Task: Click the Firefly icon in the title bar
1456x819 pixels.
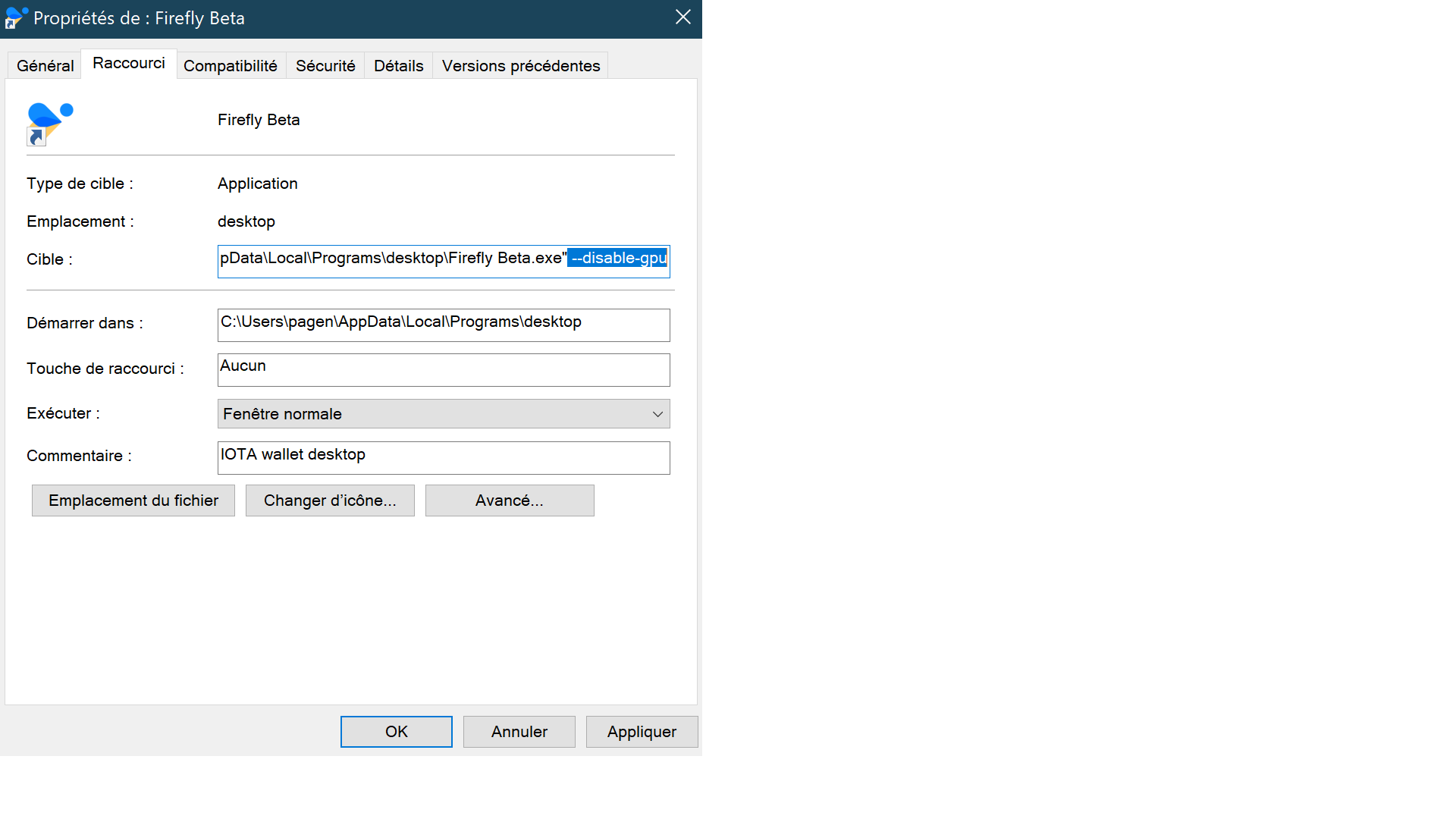Action: pyautogui.click(x=15, y=17)
